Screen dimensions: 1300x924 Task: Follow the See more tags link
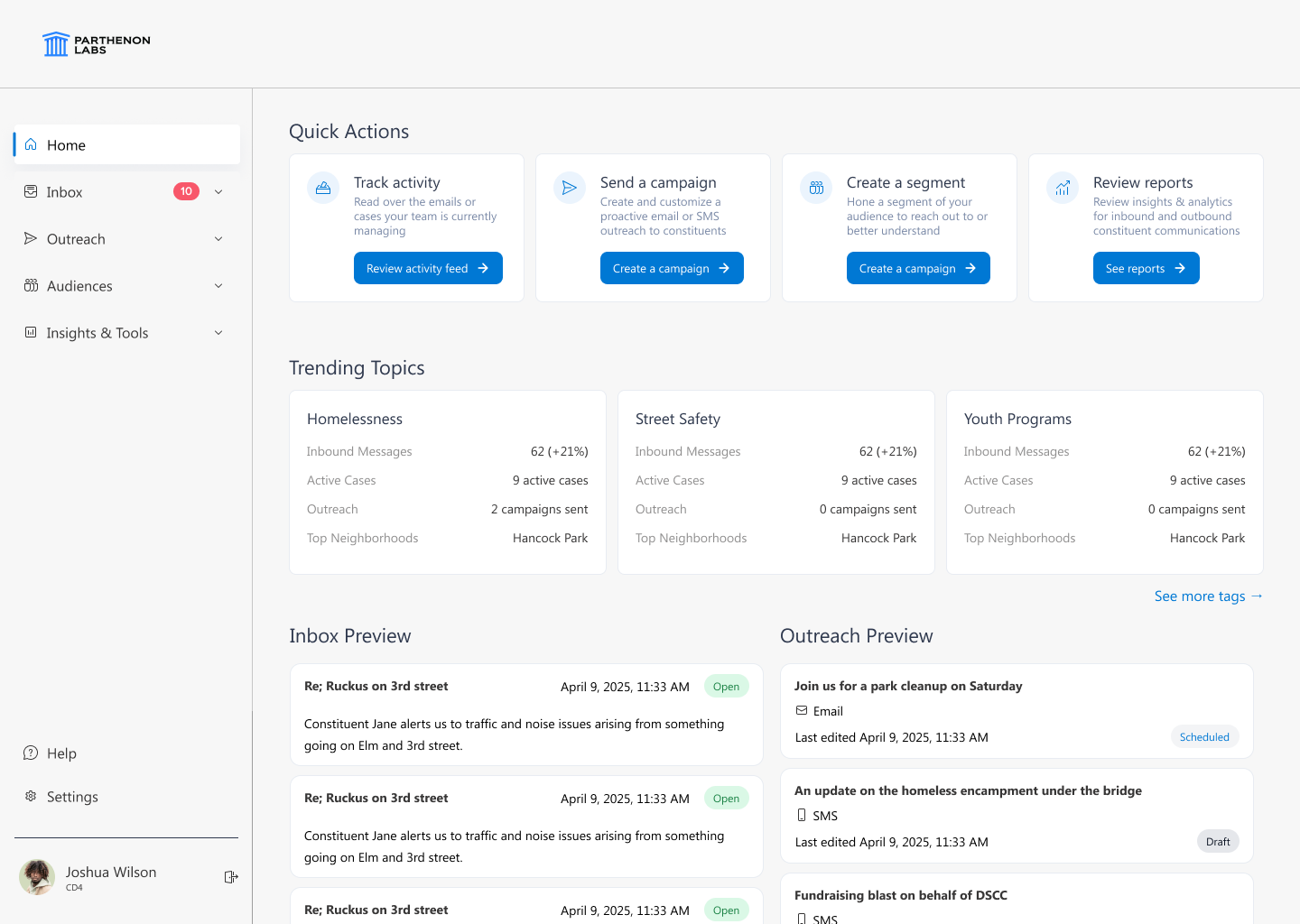click(1208, 596)
